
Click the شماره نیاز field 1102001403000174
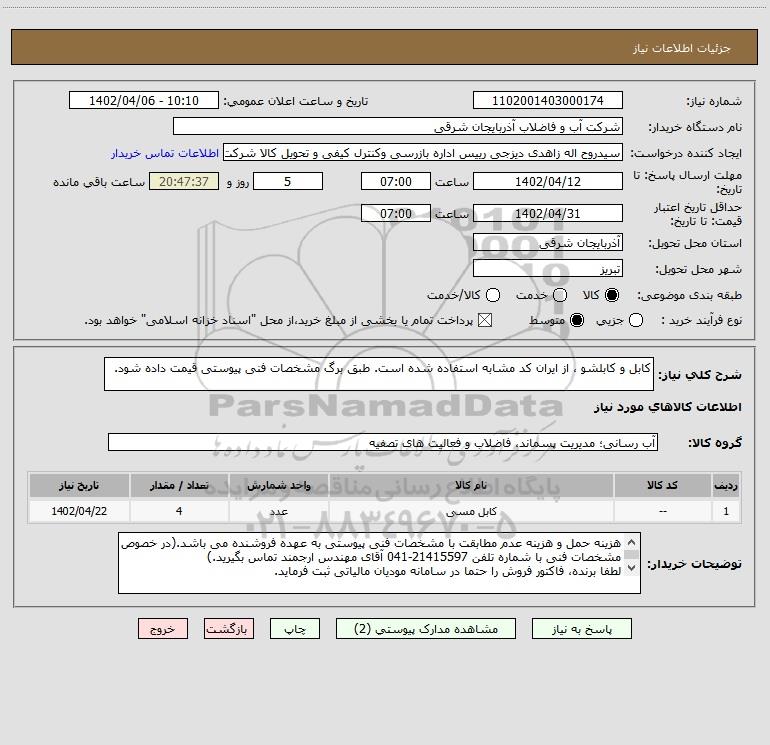(548, 100)
